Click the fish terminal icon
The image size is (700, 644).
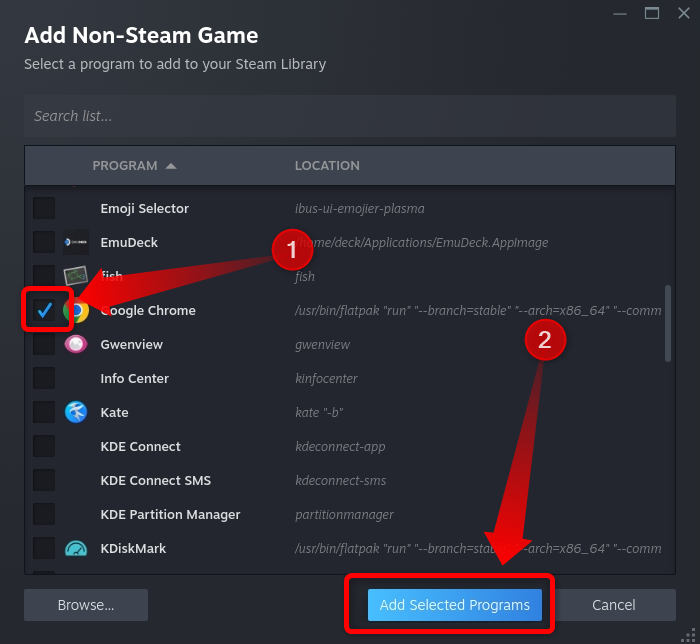76,276
